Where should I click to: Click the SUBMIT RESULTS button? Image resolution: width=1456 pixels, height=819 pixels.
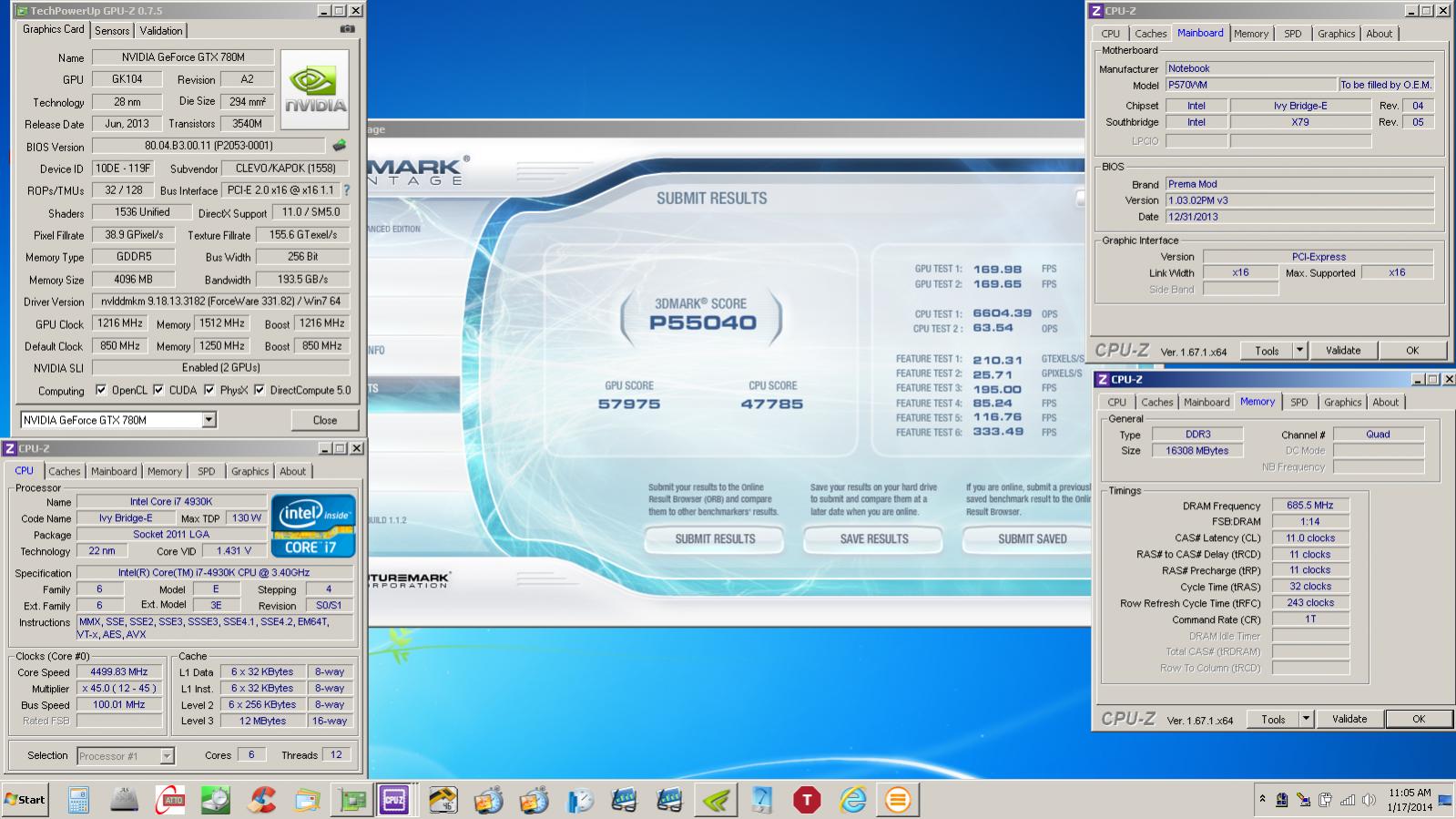point(715,539)
